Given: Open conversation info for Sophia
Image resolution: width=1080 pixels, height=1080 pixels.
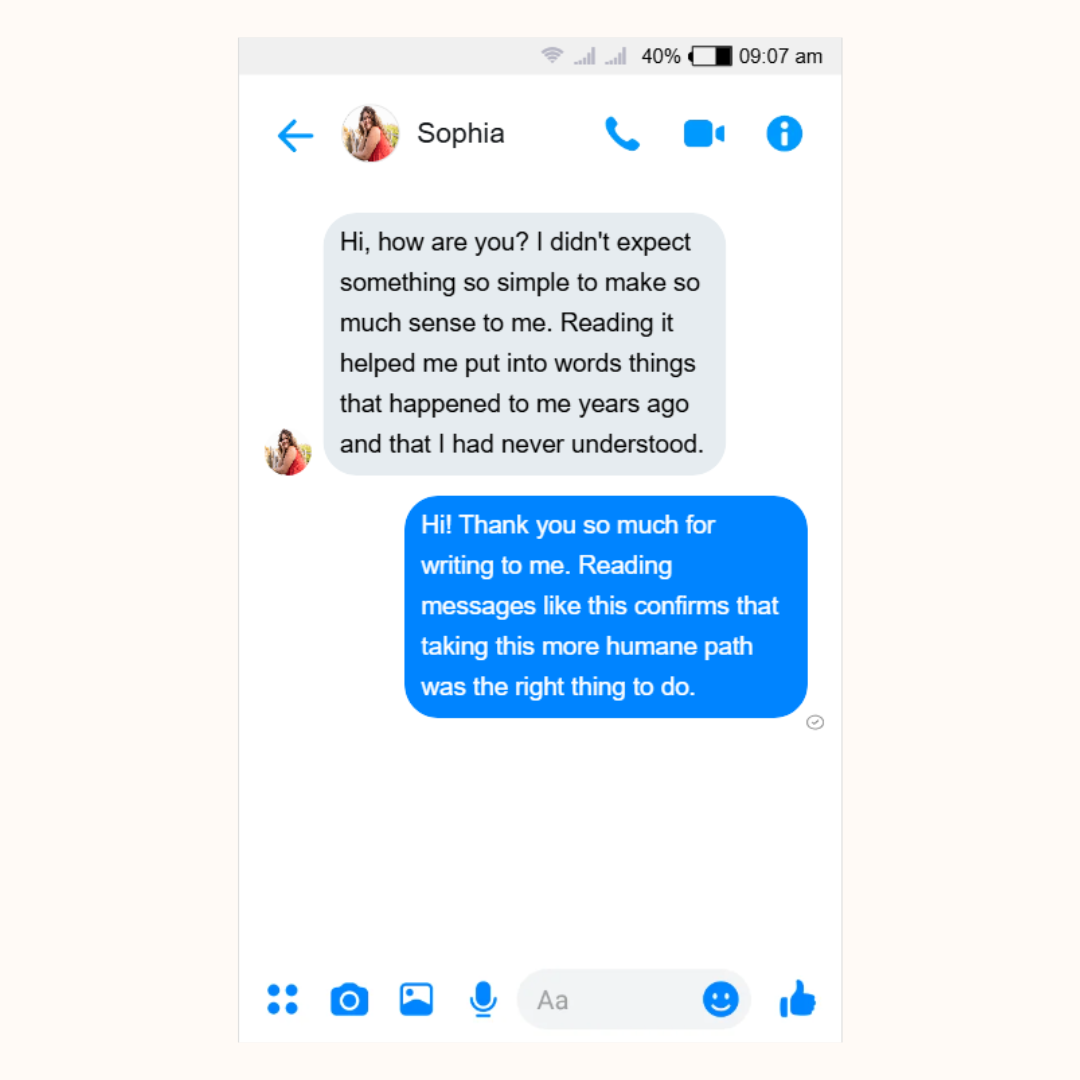Looking at the screenshot, I should [784, 134].
